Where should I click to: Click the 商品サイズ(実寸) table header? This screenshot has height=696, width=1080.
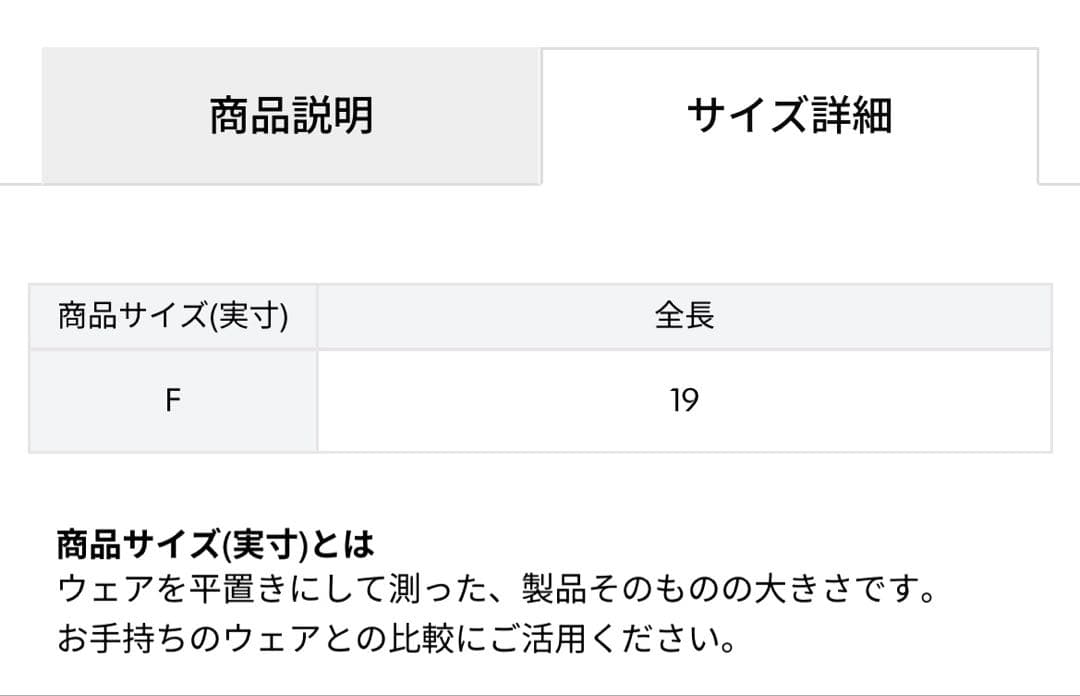[174, 316]
